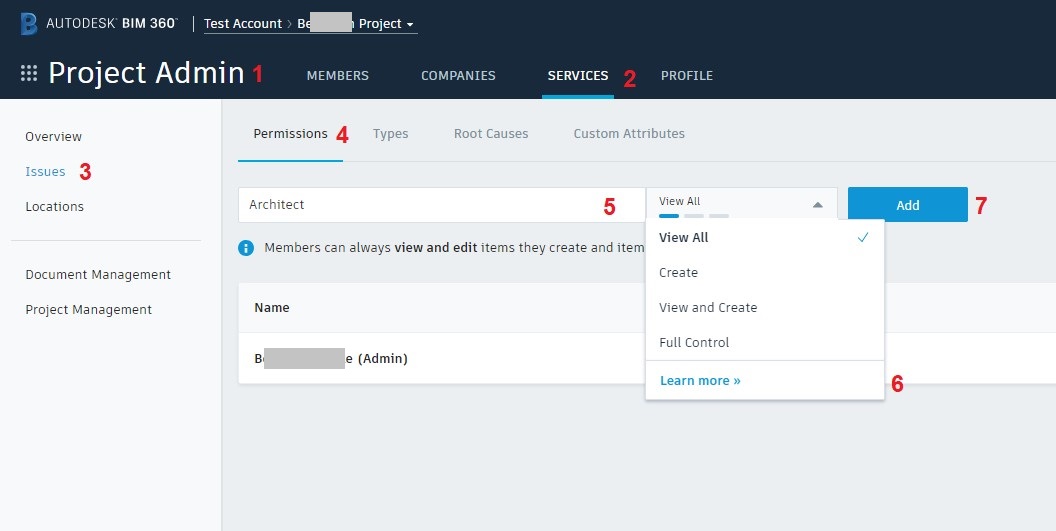Follow the Learn more link

click(x=700, y=381)
